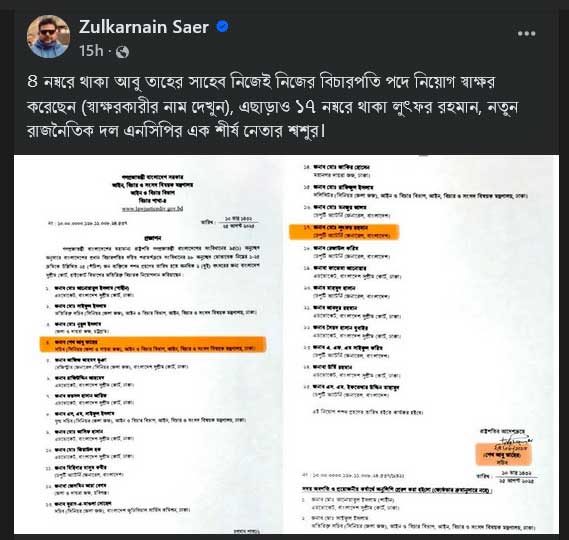Click the blue verified badge
569x540 pixels.
tap(222, 26)
